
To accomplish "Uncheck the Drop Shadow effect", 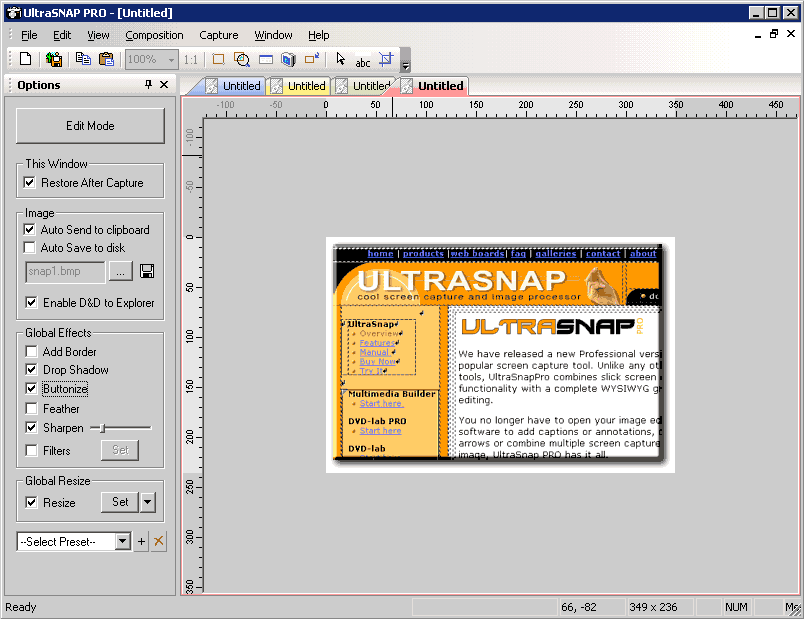I will point(31,369).
